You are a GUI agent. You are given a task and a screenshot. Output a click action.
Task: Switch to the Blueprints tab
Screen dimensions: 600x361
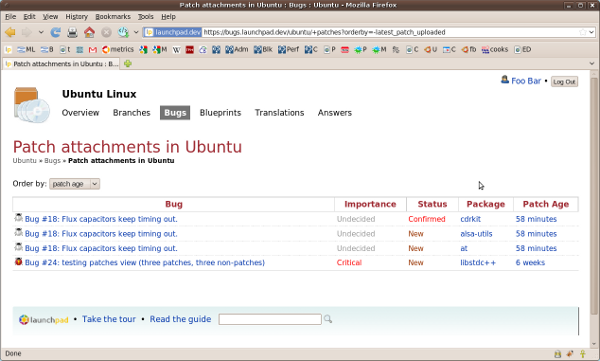click(x=220, y=113)
